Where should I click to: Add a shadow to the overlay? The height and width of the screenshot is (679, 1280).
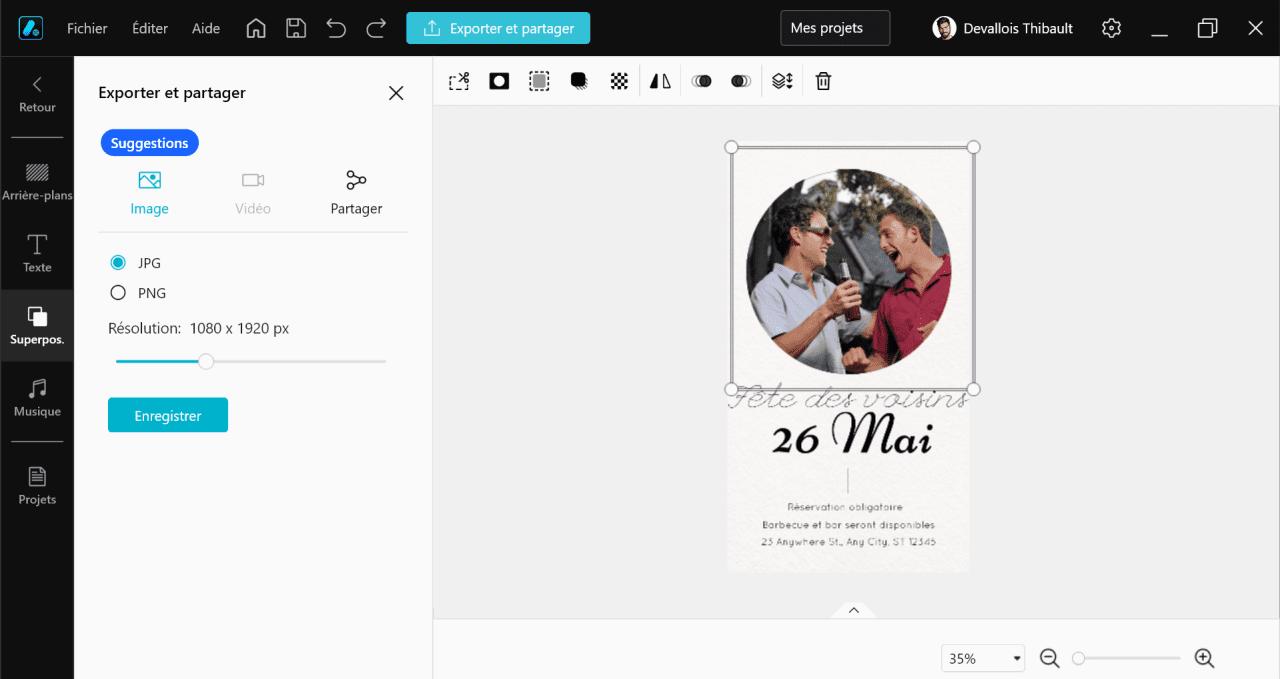pos(579,80)
